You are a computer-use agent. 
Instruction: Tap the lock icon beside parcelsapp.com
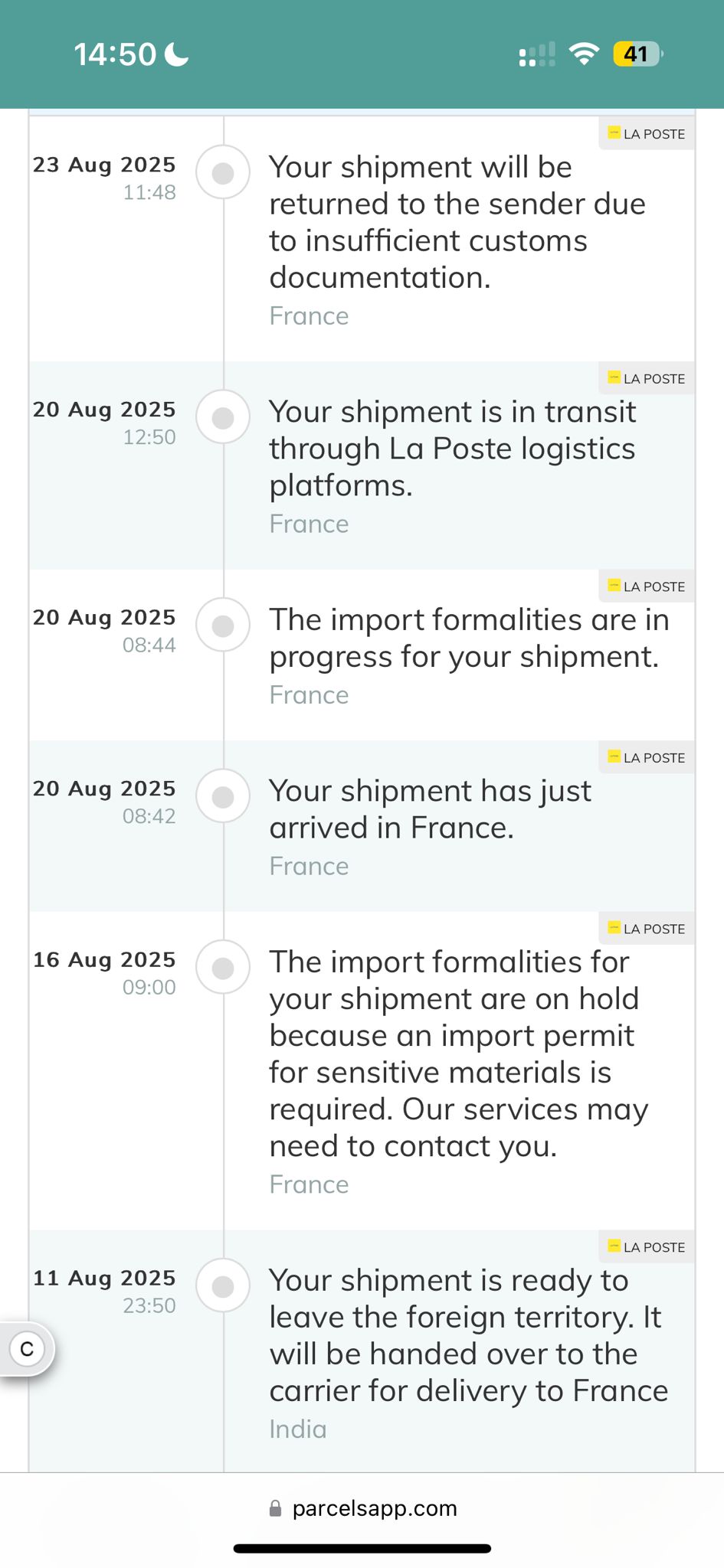(275, 1508)
